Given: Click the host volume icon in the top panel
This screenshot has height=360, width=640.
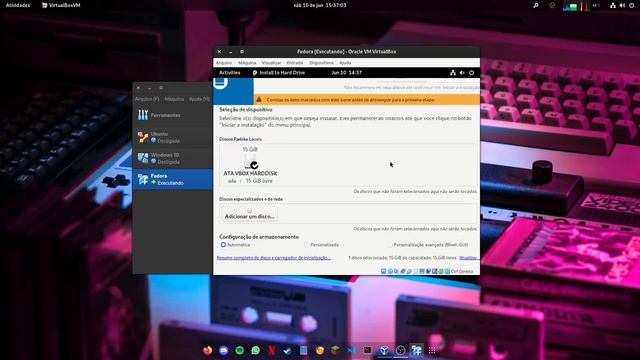Looking at the screenshot, I should click(x=622, y=5).
